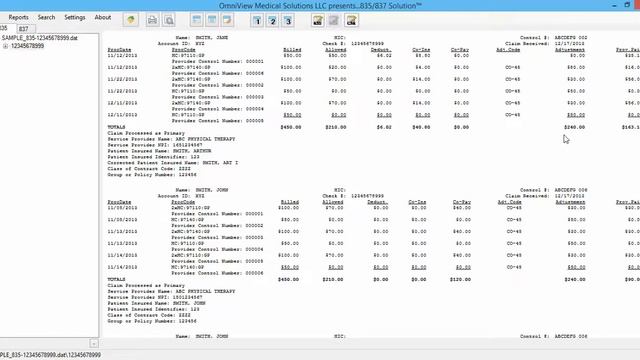The height and width of the screenshot is (360, 640).
Task: Select SAMPLE_835-12345678999.dat in the tree
Action: coord(40,38)
